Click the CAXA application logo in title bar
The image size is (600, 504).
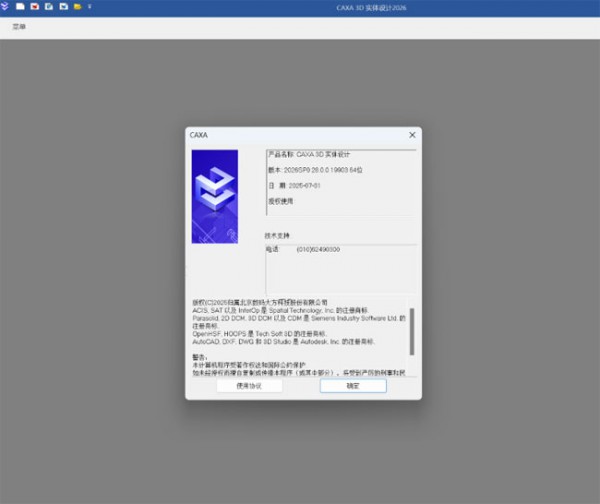pyautogui.click(x=6, y=7)
